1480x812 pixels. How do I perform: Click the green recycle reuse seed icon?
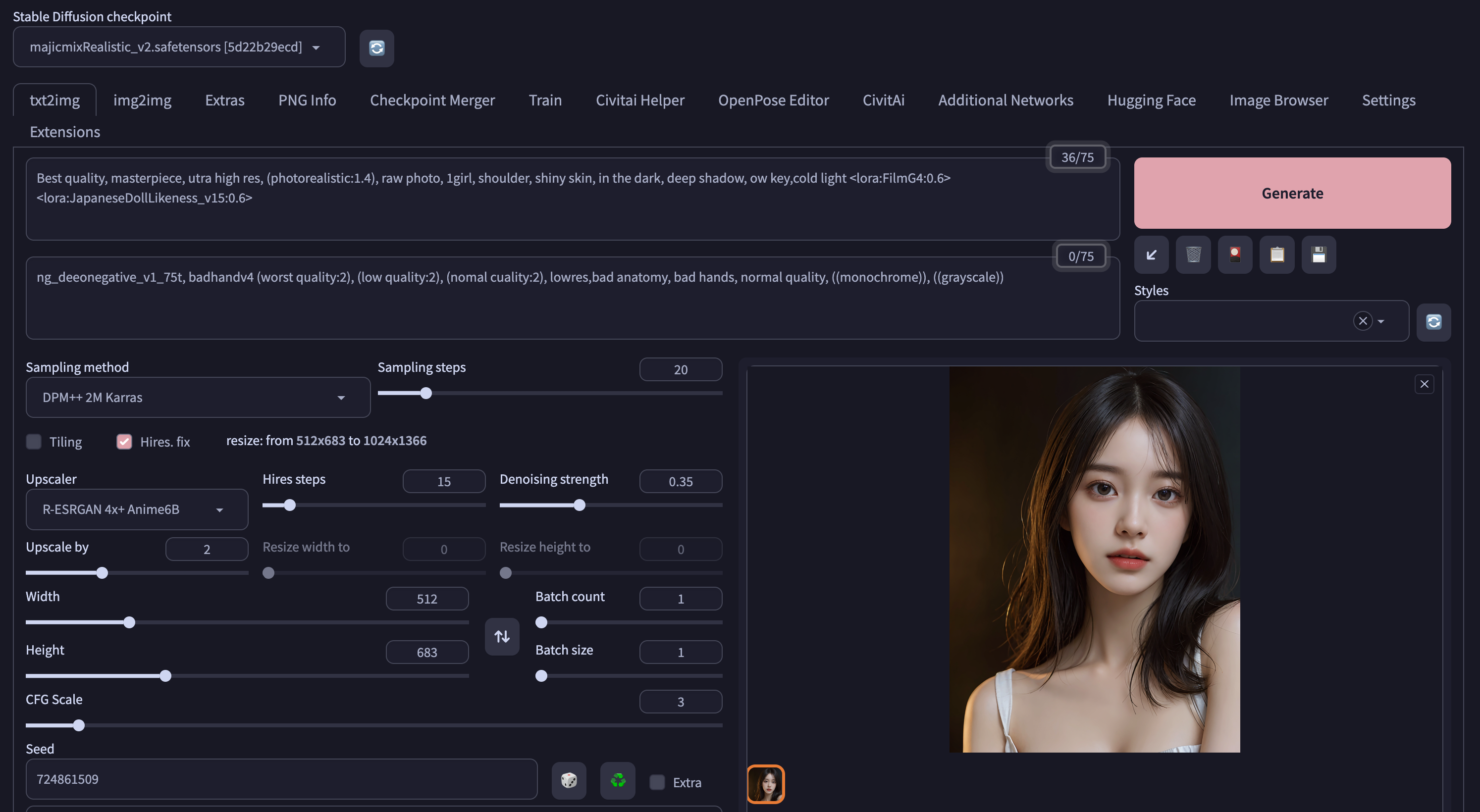[x=618, y=780]
